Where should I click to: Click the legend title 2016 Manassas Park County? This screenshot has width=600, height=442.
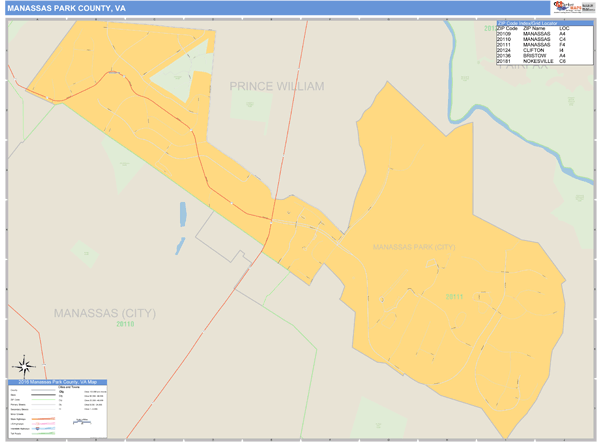pos(57,382)
